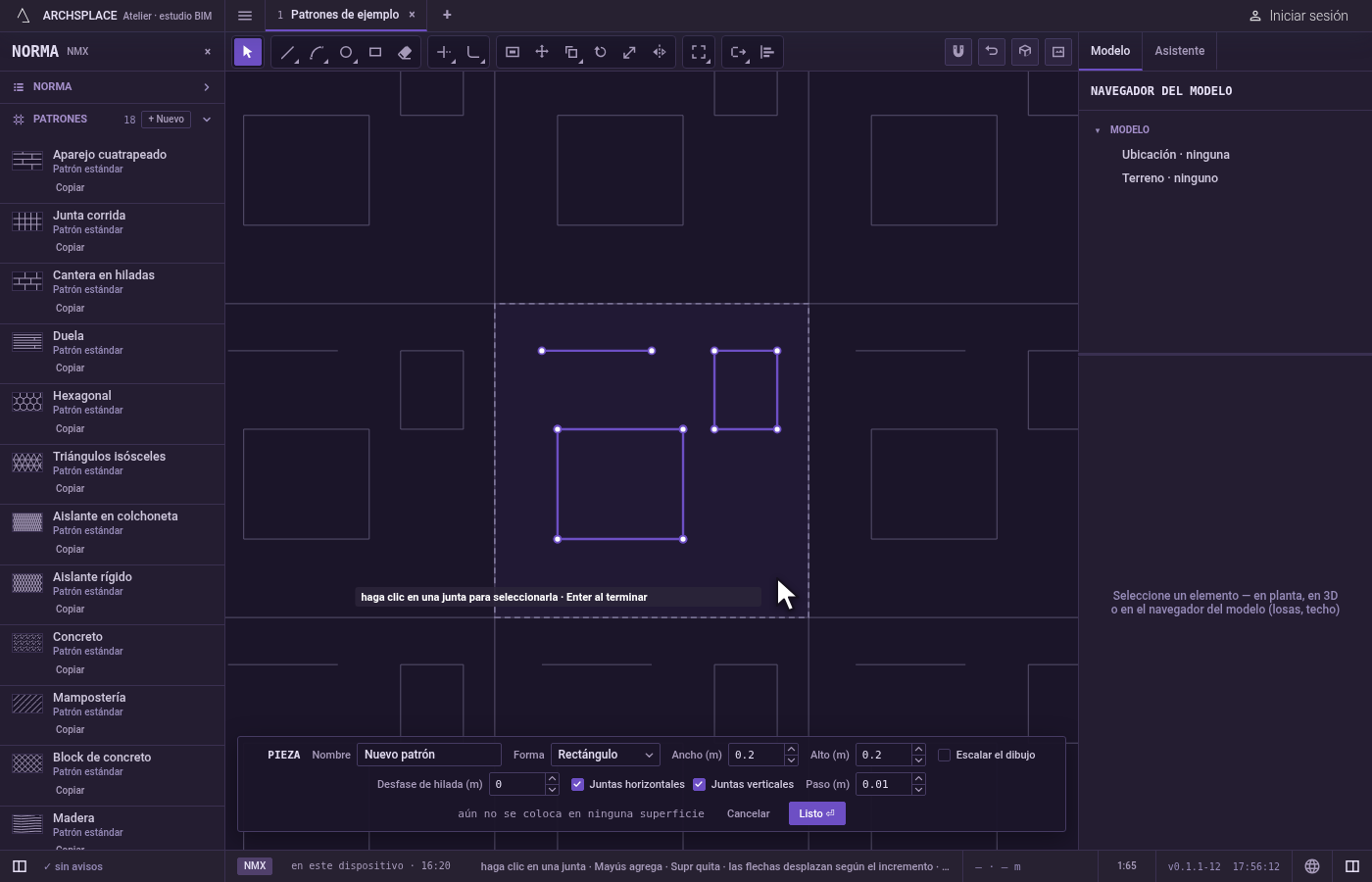The width and height of the screenshot is (1372, 882).
Task: Increase Ancho (m) value with up arrow
Action: click(791, 750)
